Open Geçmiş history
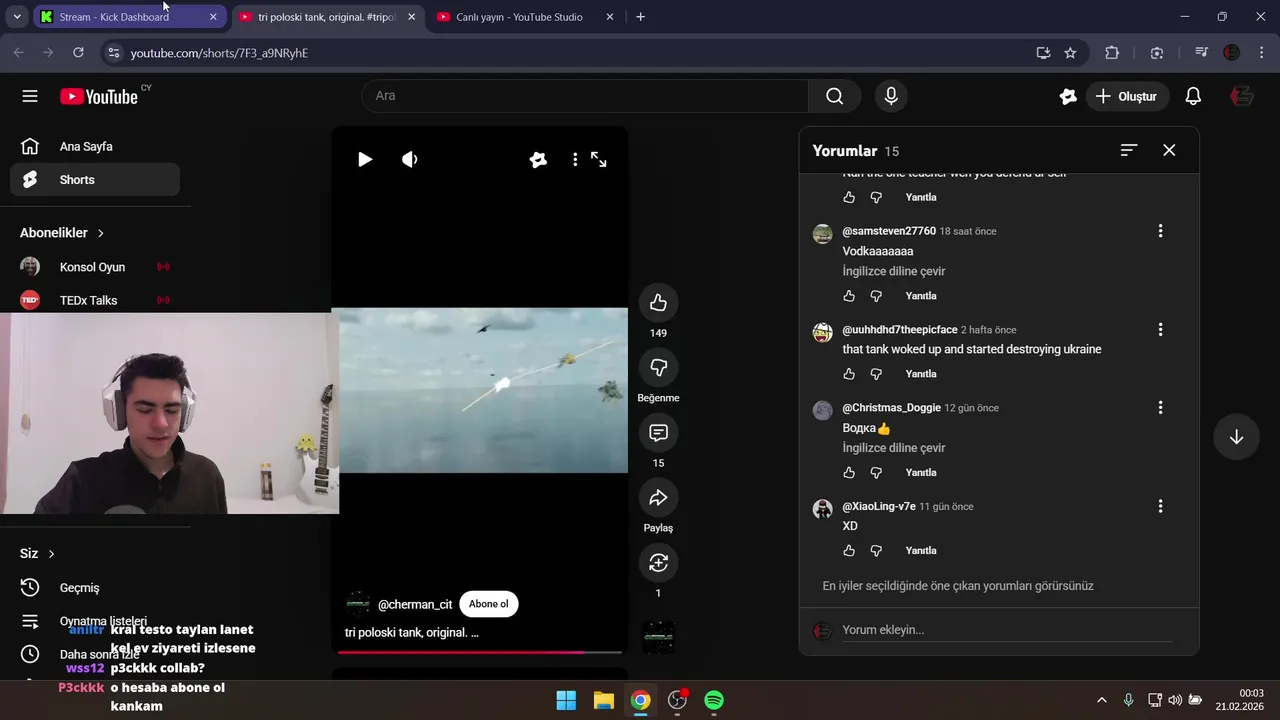The width and height of the screenshot is (1280, 720). point(95,588)
